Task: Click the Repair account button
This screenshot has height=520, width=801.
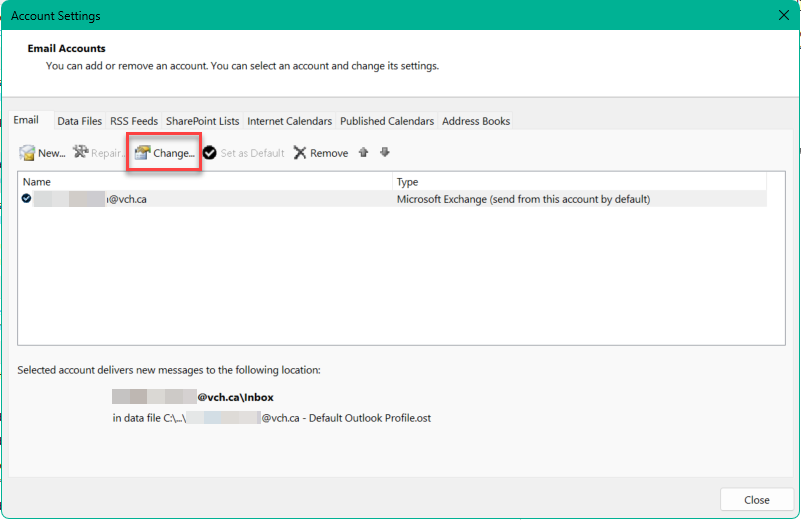Action: [99, 153]
